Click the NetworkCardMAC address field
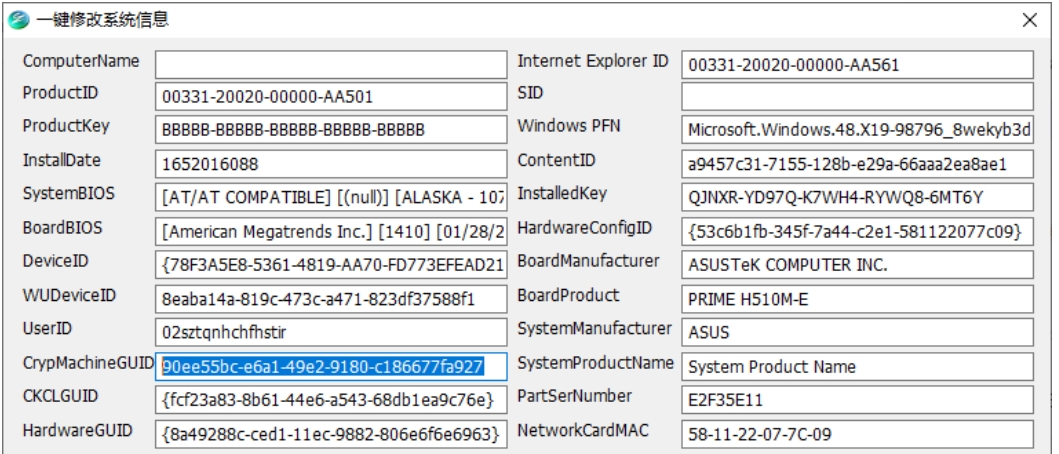 coord(857,435)
